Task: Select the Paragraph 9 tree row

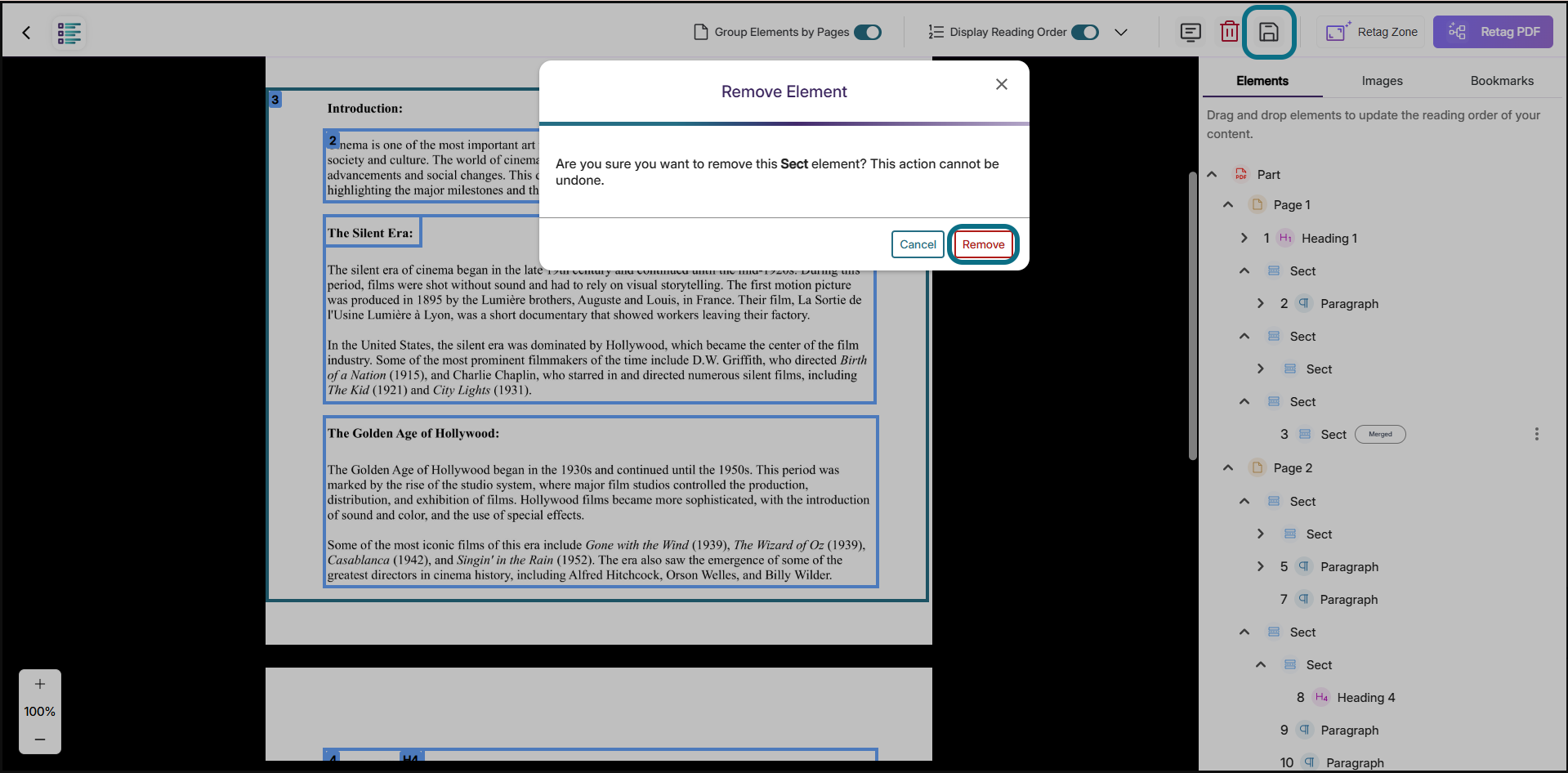Action: coord(1381,730)
